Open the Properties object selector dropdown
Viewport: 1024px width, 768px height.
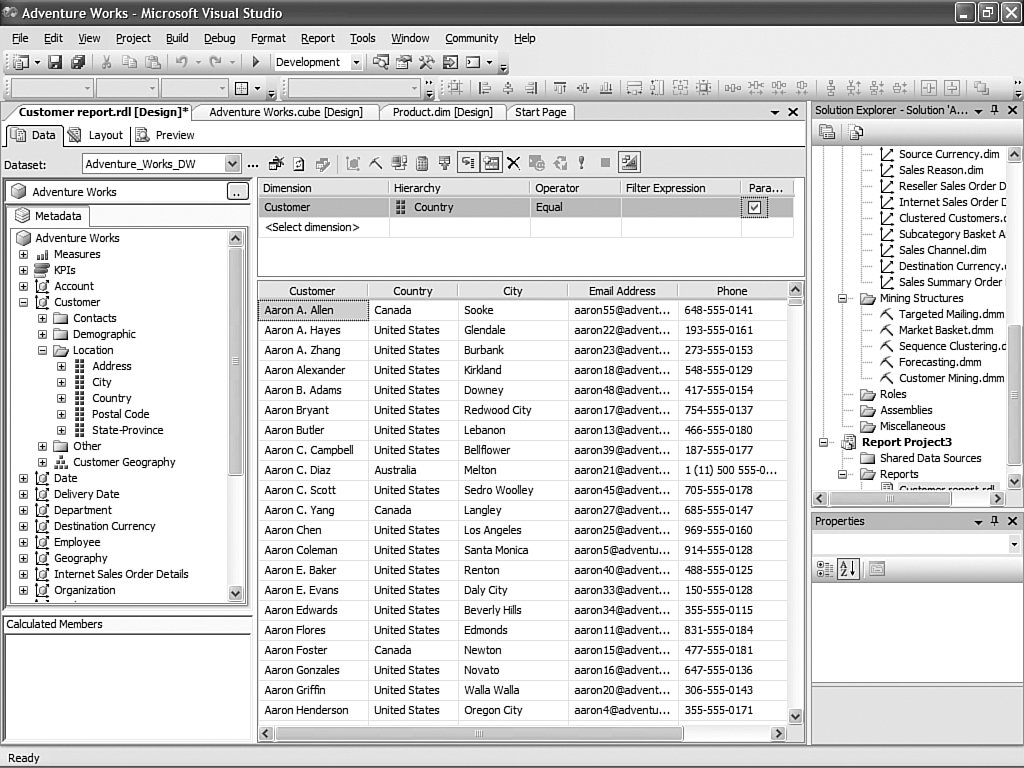pos(1014,543)
